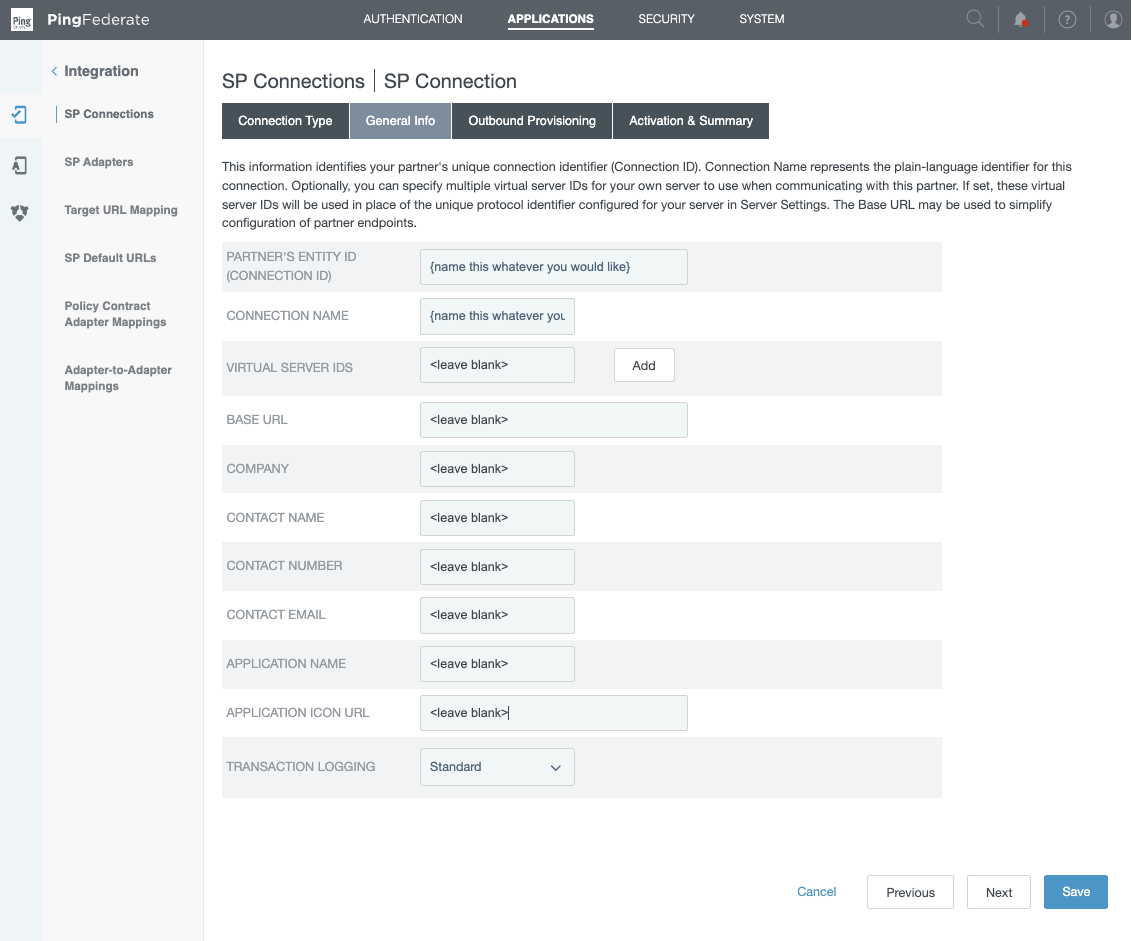Add a Virtual Server ID
The height and width of the screenshot is (941, 1132).
pos(643,365)
